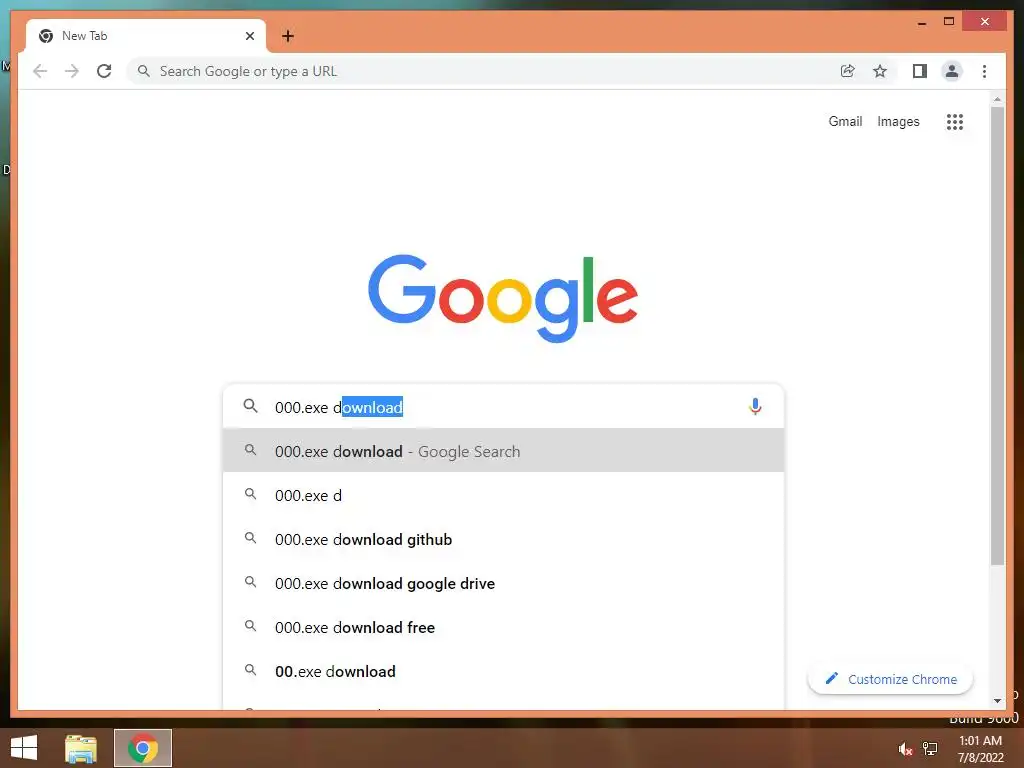Open File Explorer from the taskbar
Screen dimensions: 1024x768
coord(81,748)
